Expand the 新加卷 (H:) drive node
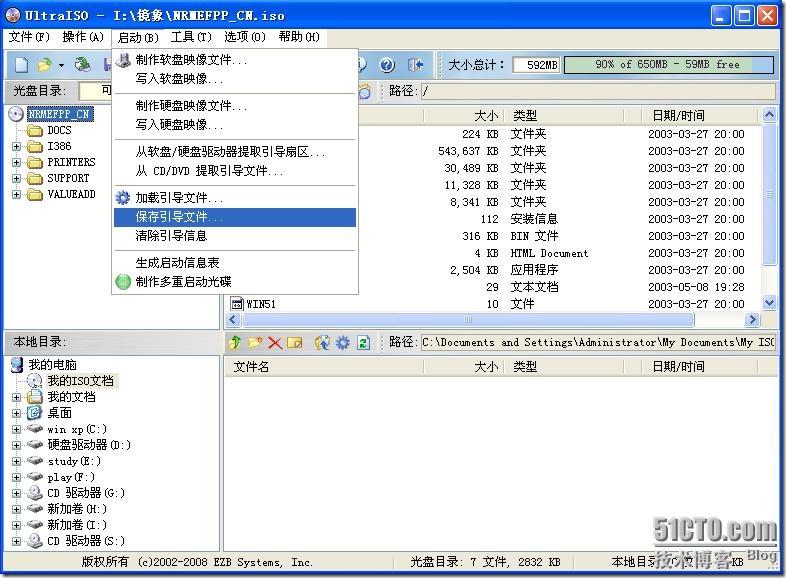The image size is (786, 578). tap(17, 509)
